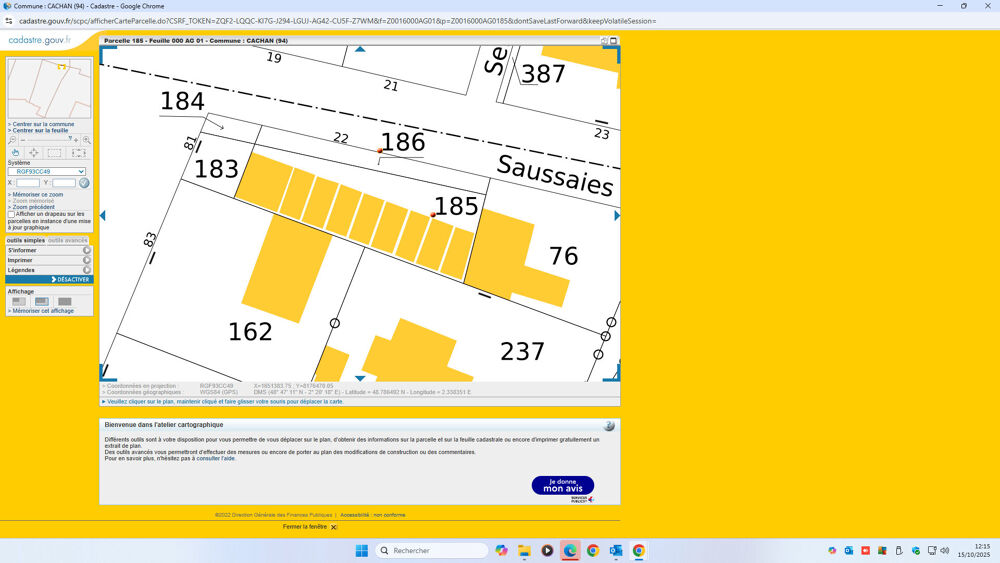Image resolution: width=1000 pixels, height=563 pixels.
Task: Open Outlook from the Windows taskbar
Action: pyautogui.click(x=615, y=551)
